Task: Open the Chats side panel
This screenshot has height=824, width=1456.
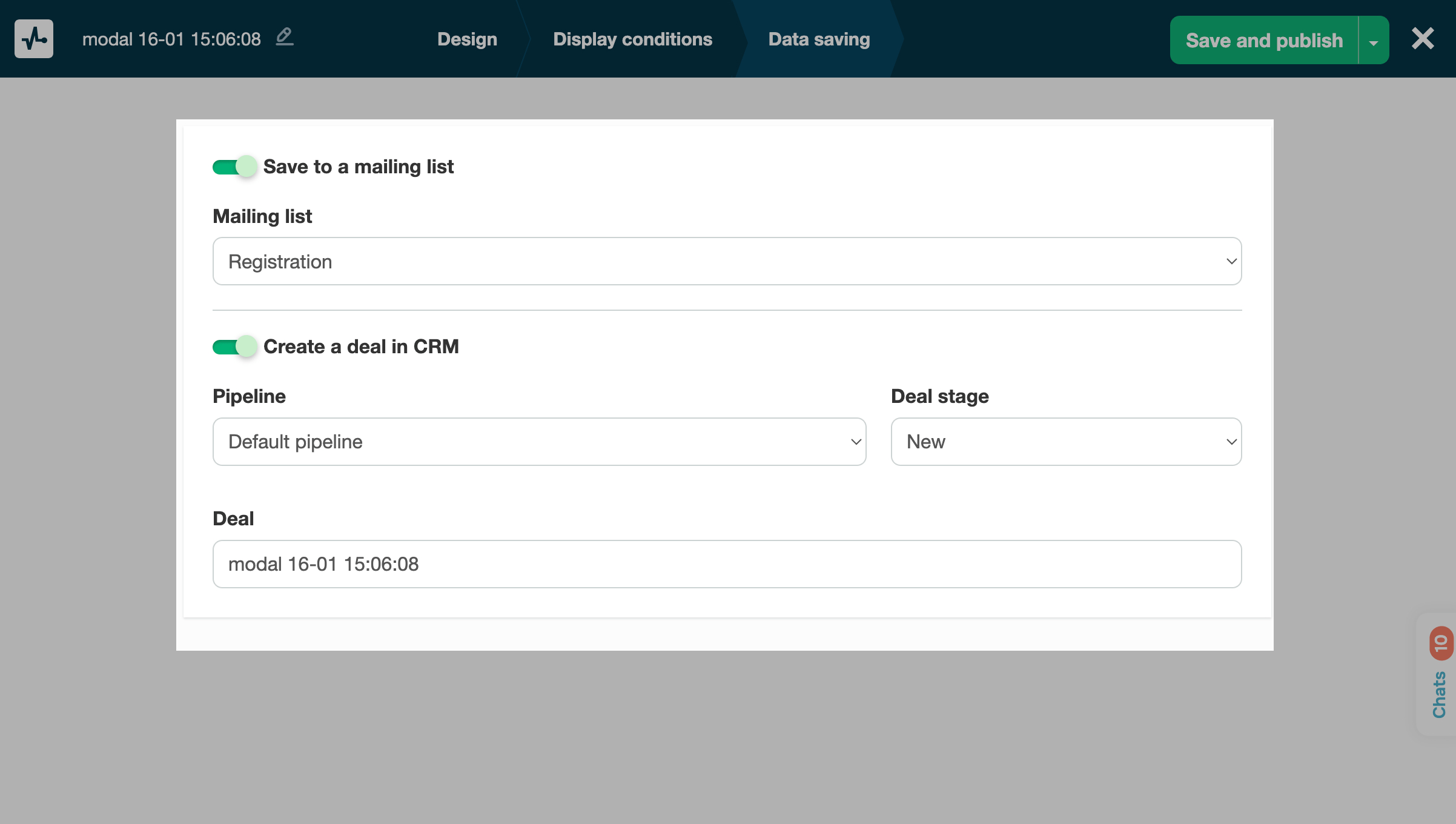Action: coord(1439,694)
